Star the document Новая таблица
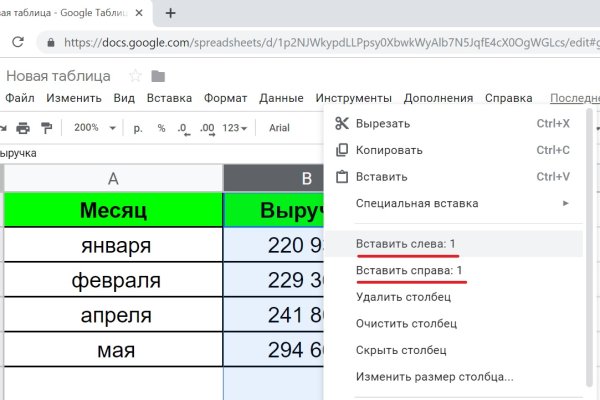600x400 pixels. pos(135,77)
